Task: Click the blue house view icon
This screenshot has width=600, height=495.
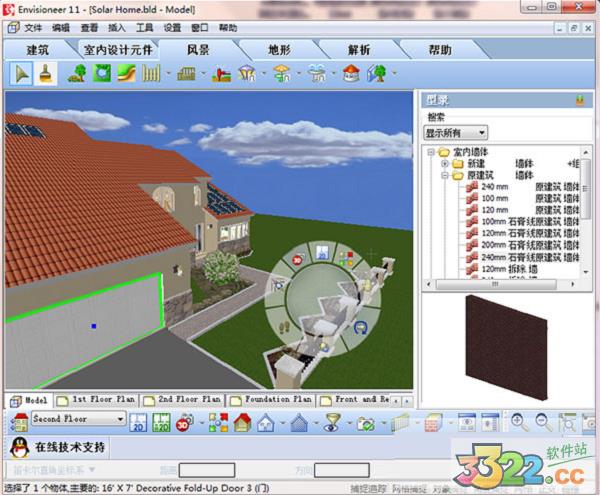Action: (299, 423)
